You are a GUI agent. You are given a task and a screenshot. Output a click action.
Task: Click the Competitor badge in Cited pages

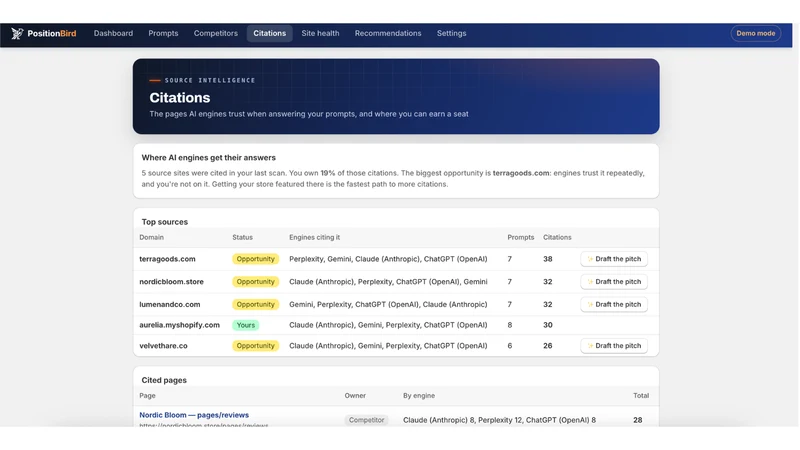pos(366,420)
